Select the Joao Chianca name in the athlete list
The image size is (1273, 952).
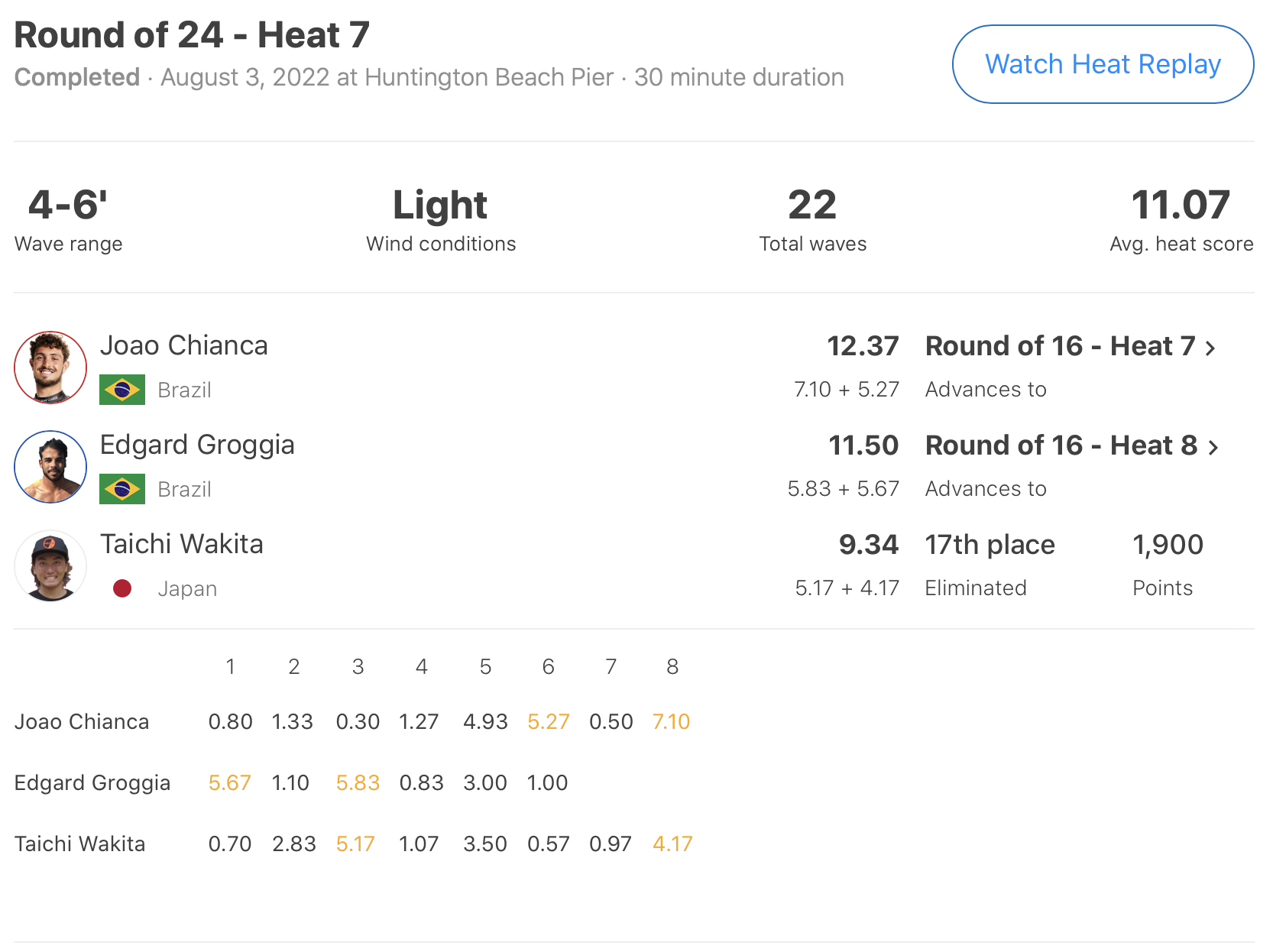[x=183, y=345]
